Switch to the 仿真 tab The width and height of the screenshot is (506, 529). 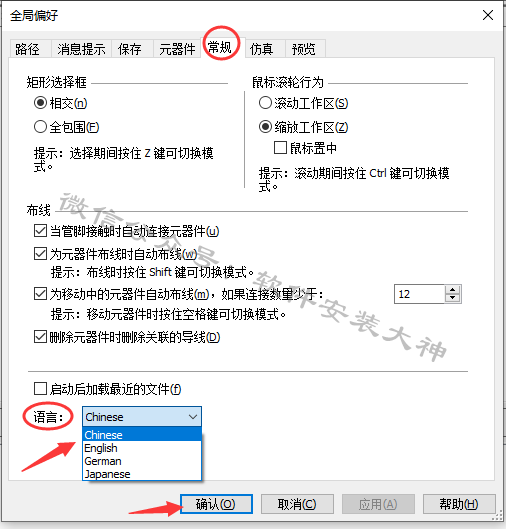tap(261, 49)
